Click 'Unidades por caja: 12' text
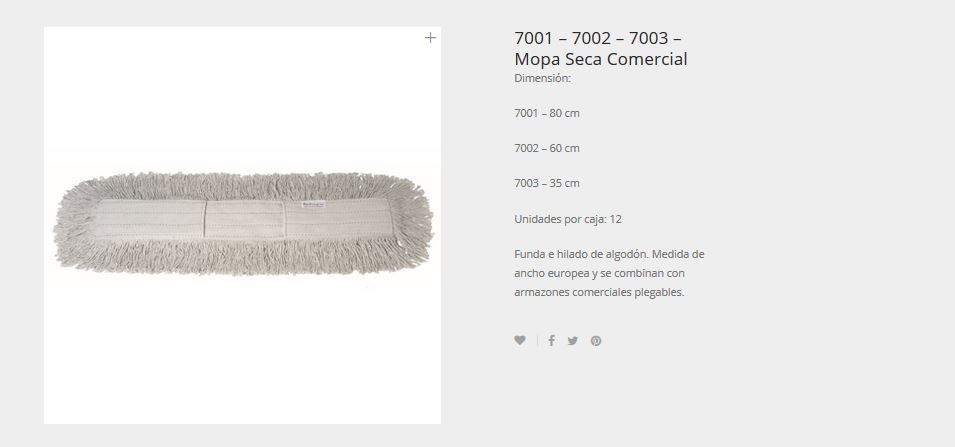 click(568, 219)
